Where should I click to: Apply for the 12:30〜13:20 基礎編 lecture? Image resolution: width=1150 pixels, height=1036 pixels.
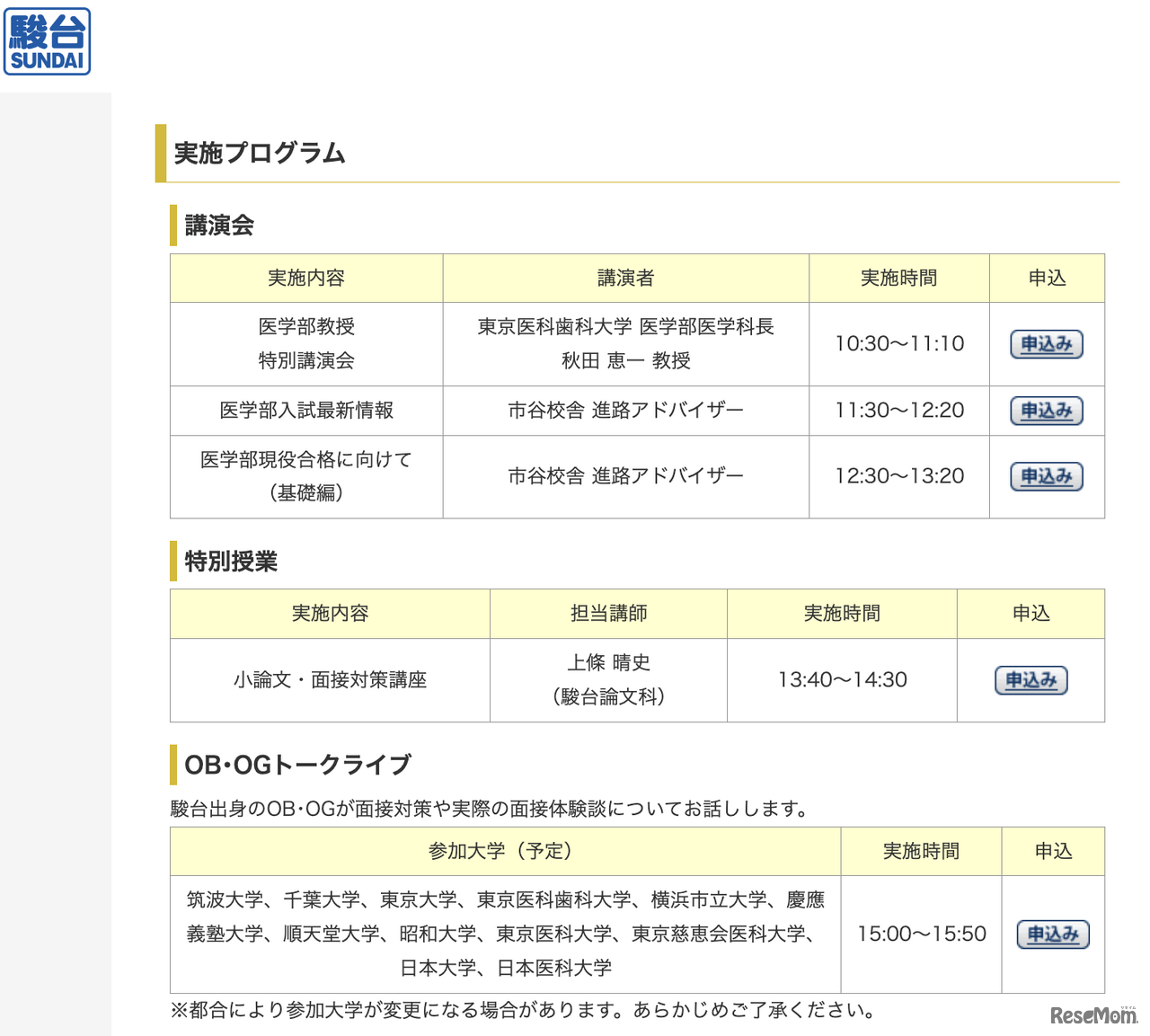[1047, 476]
